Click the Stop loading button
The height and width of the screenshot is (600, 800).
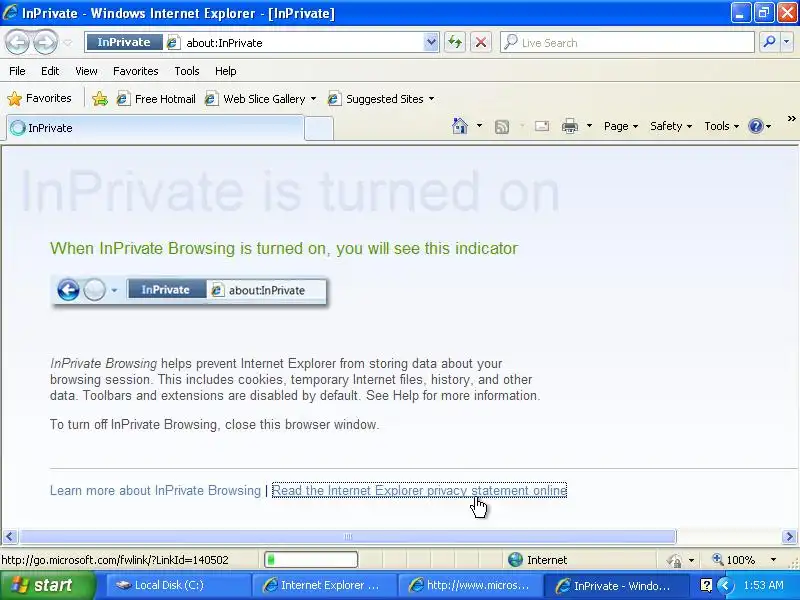tap(481, 42)
